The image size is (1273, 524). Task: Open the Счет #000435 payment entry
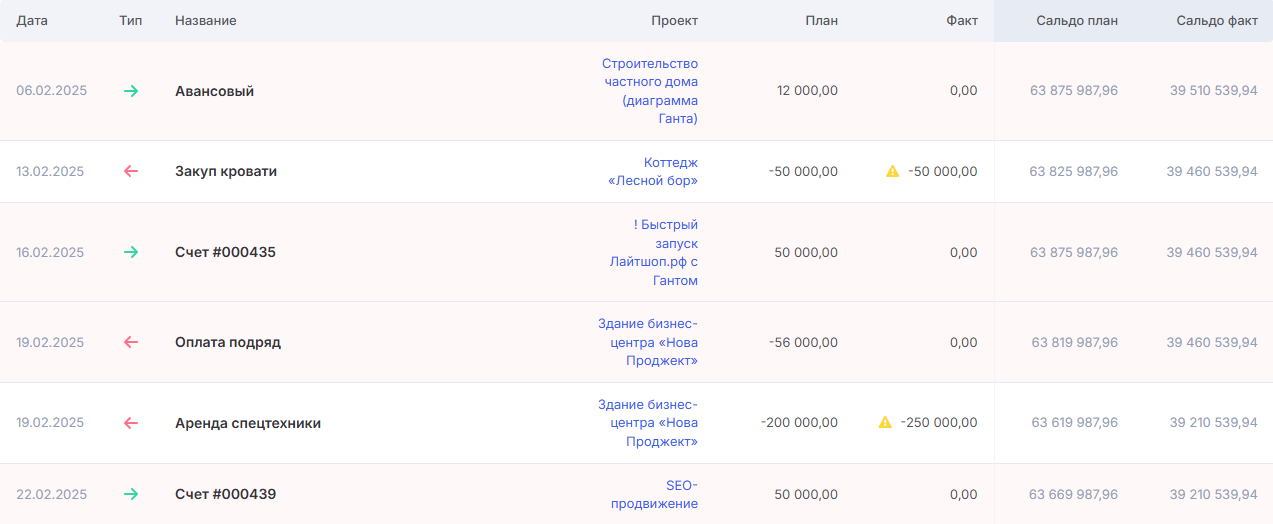[225, 252]
